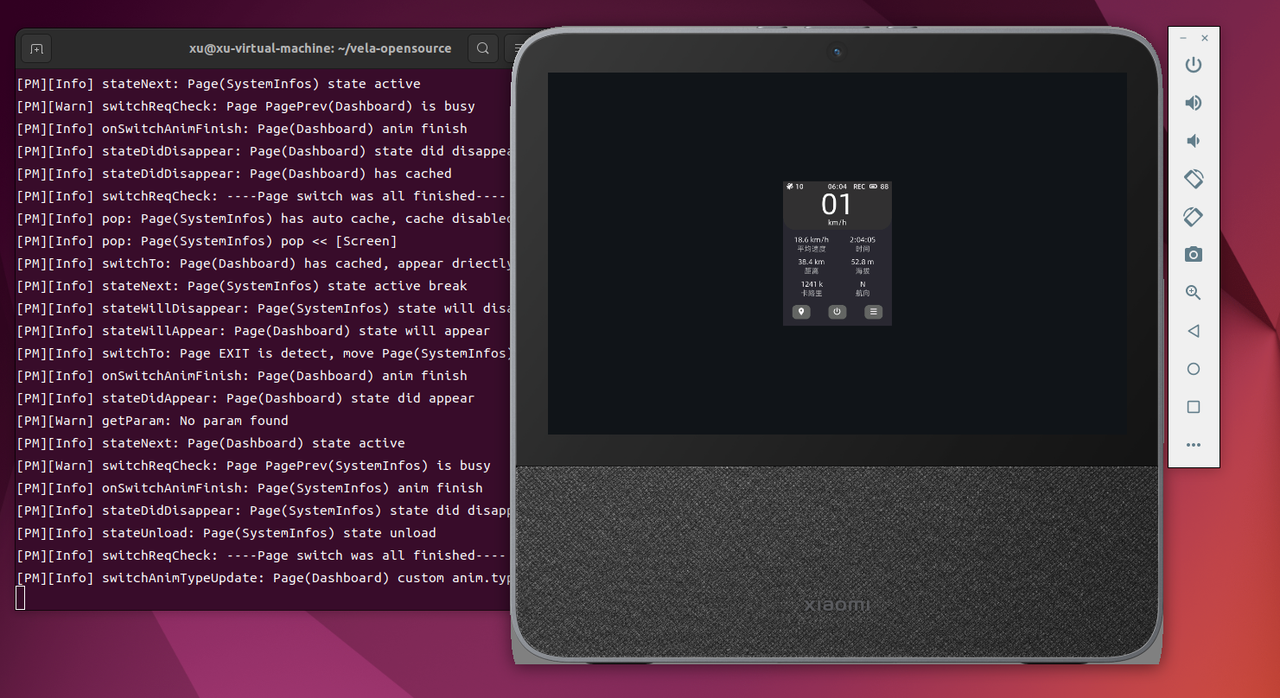Click the emulator power button

click(1193, 65)
